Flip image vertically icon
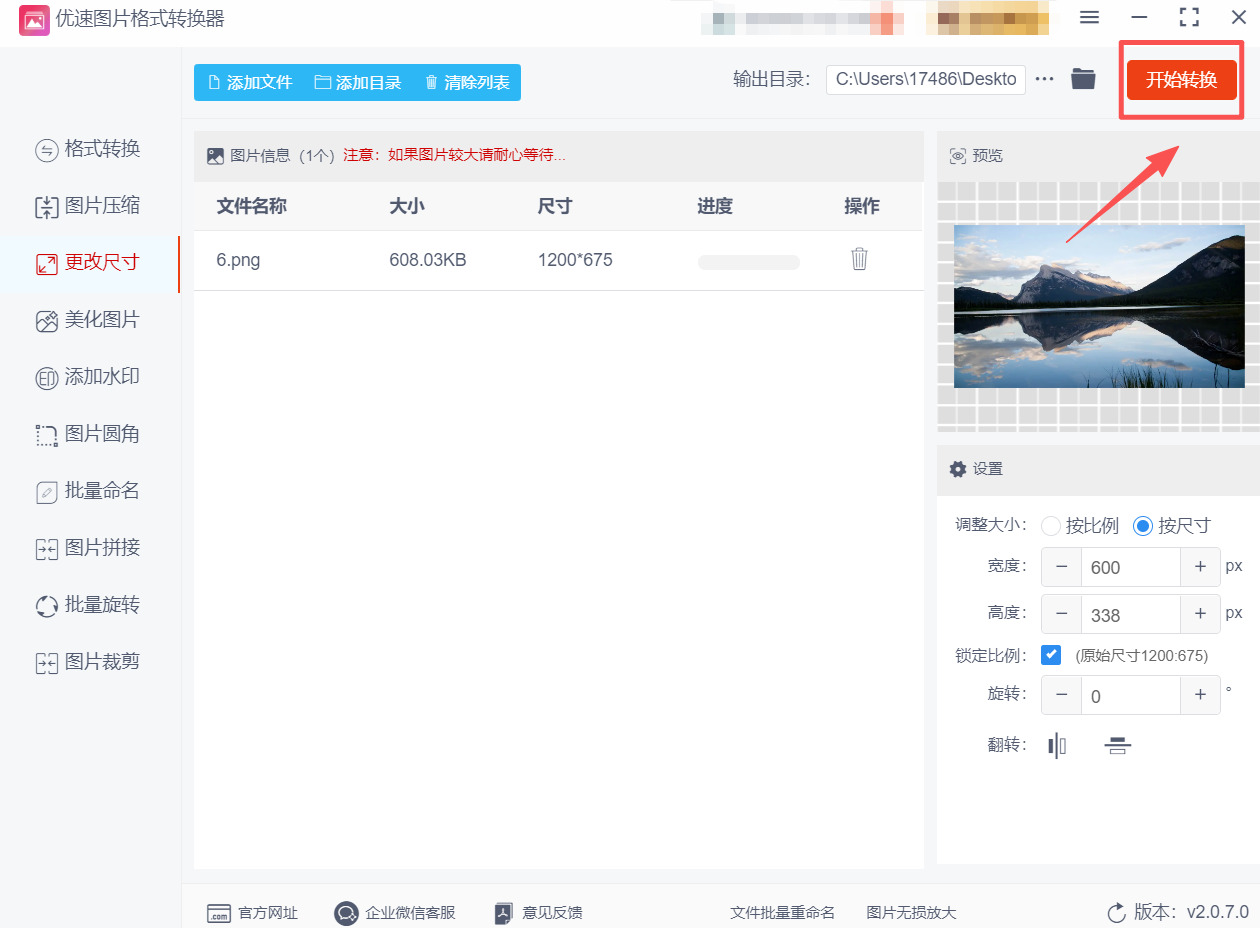 [x=1117, y=745]
